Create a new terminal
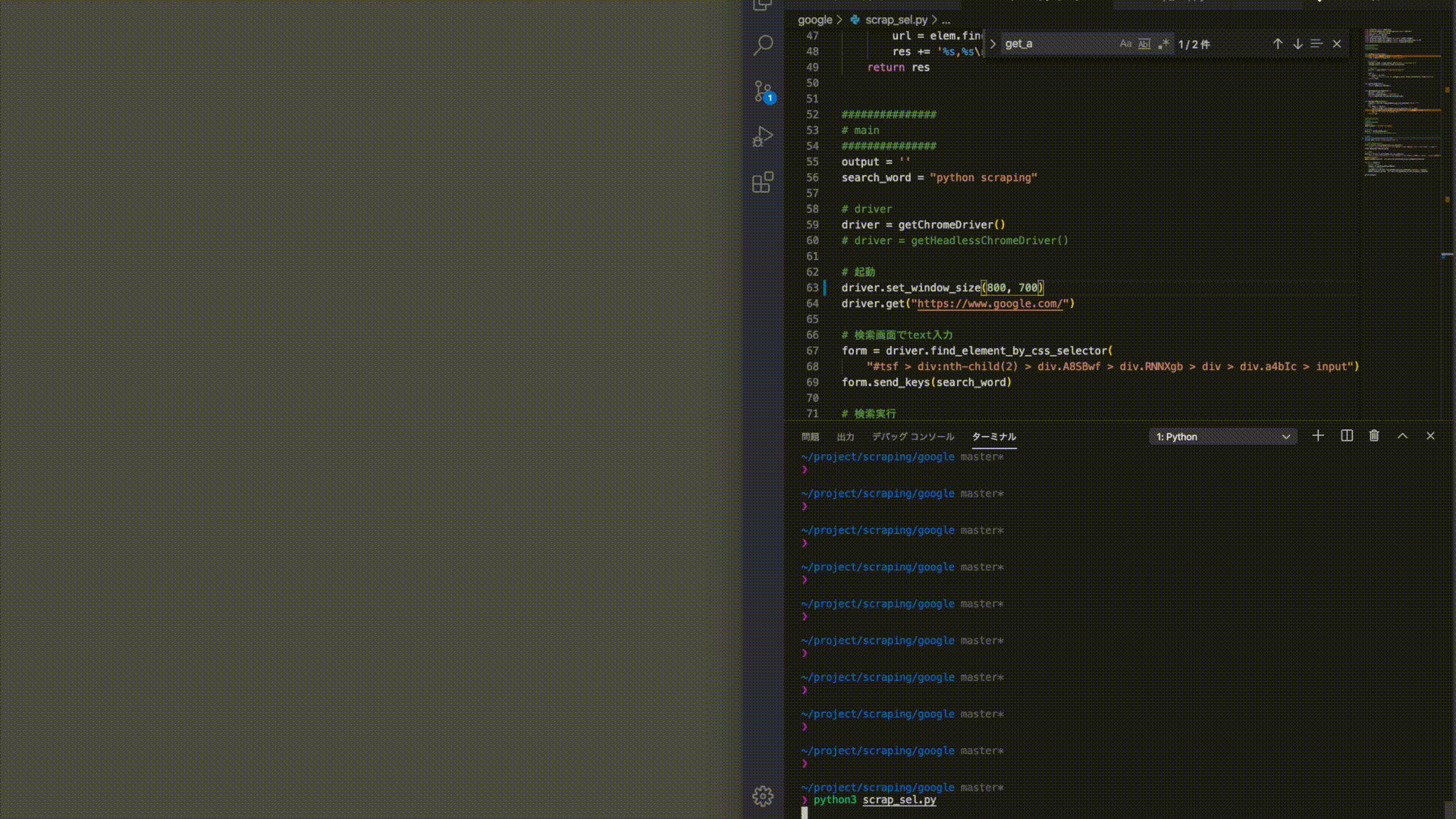This screenshot has height=819, width=1456. coord(1318,436)
